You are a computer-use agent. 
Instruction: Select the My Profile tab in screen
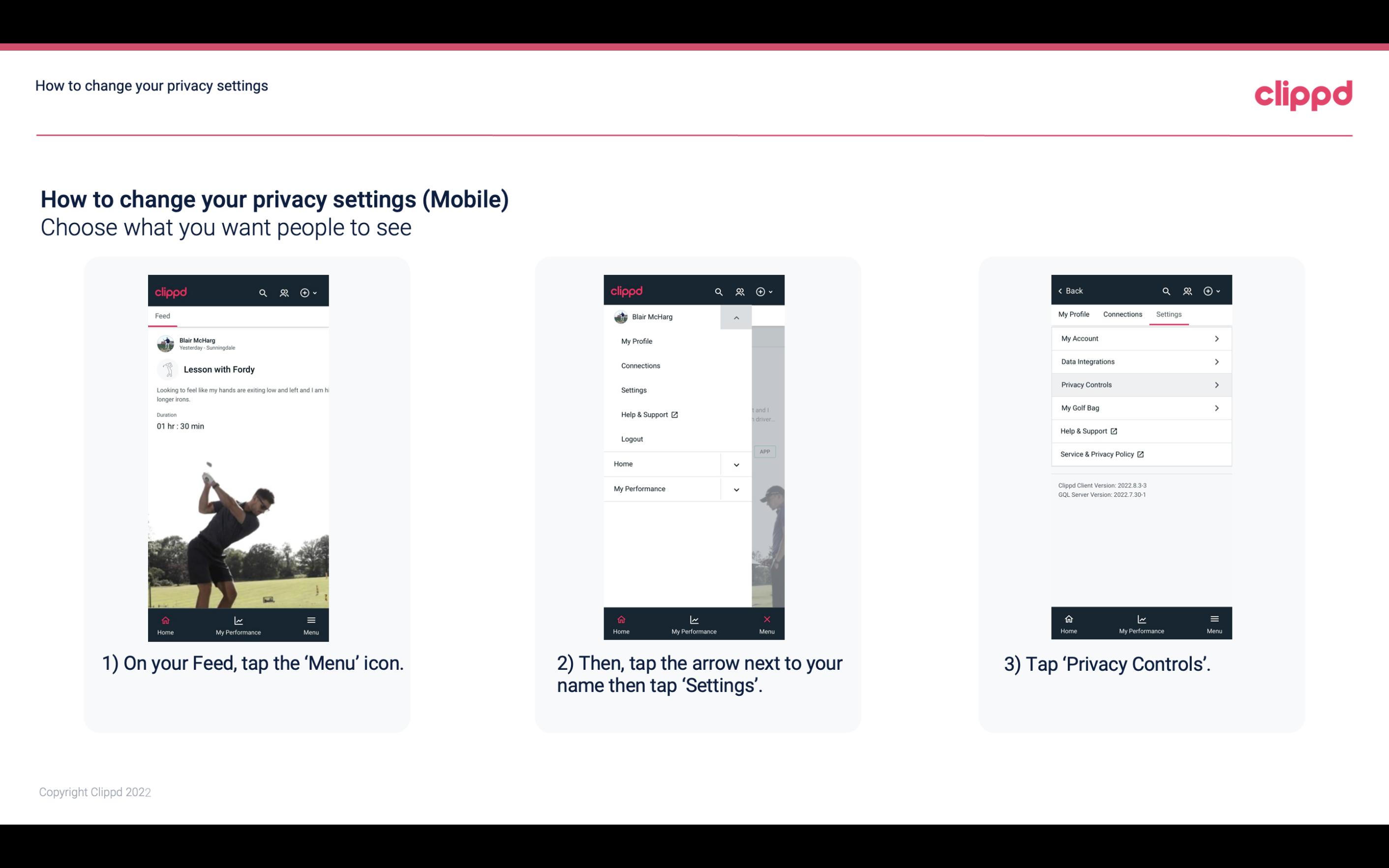pos(1074,314)
